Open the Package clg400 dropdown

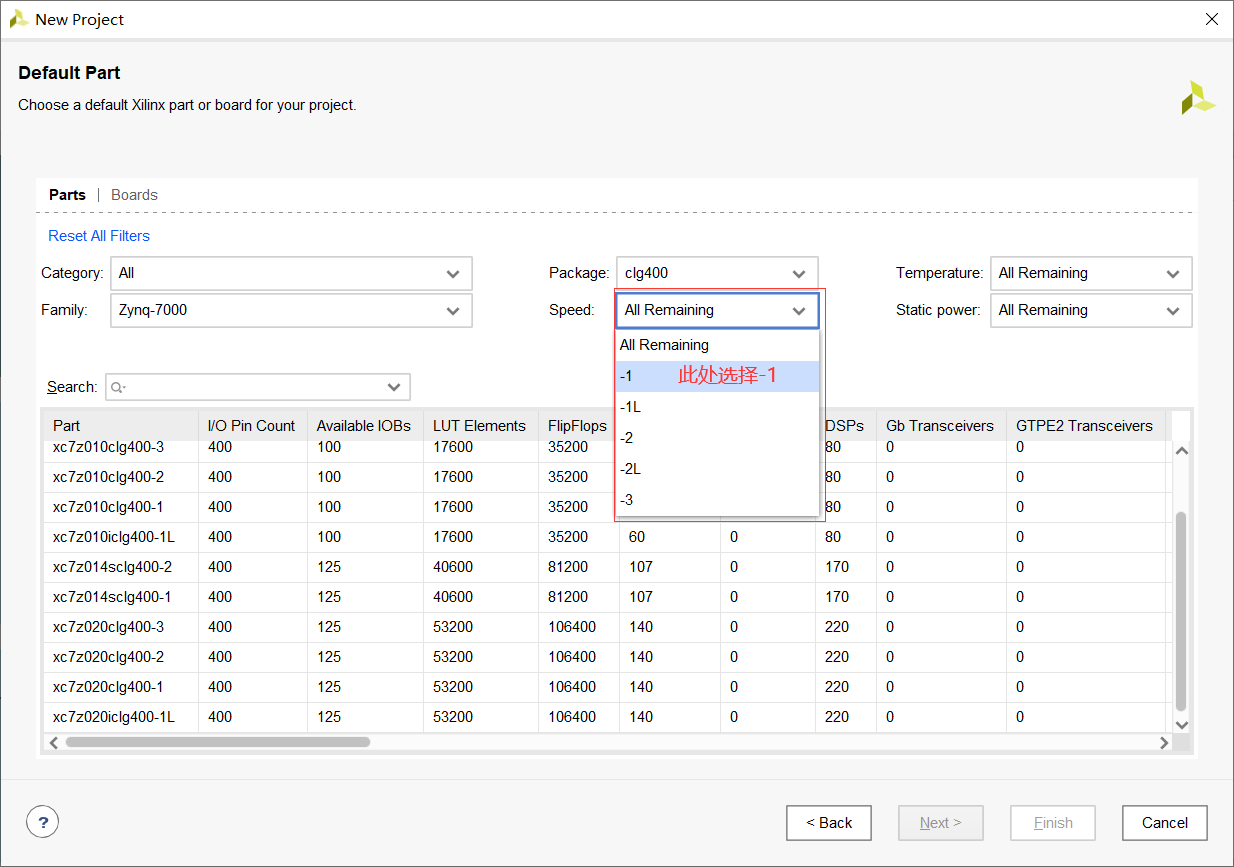click(x=717, y=273)
